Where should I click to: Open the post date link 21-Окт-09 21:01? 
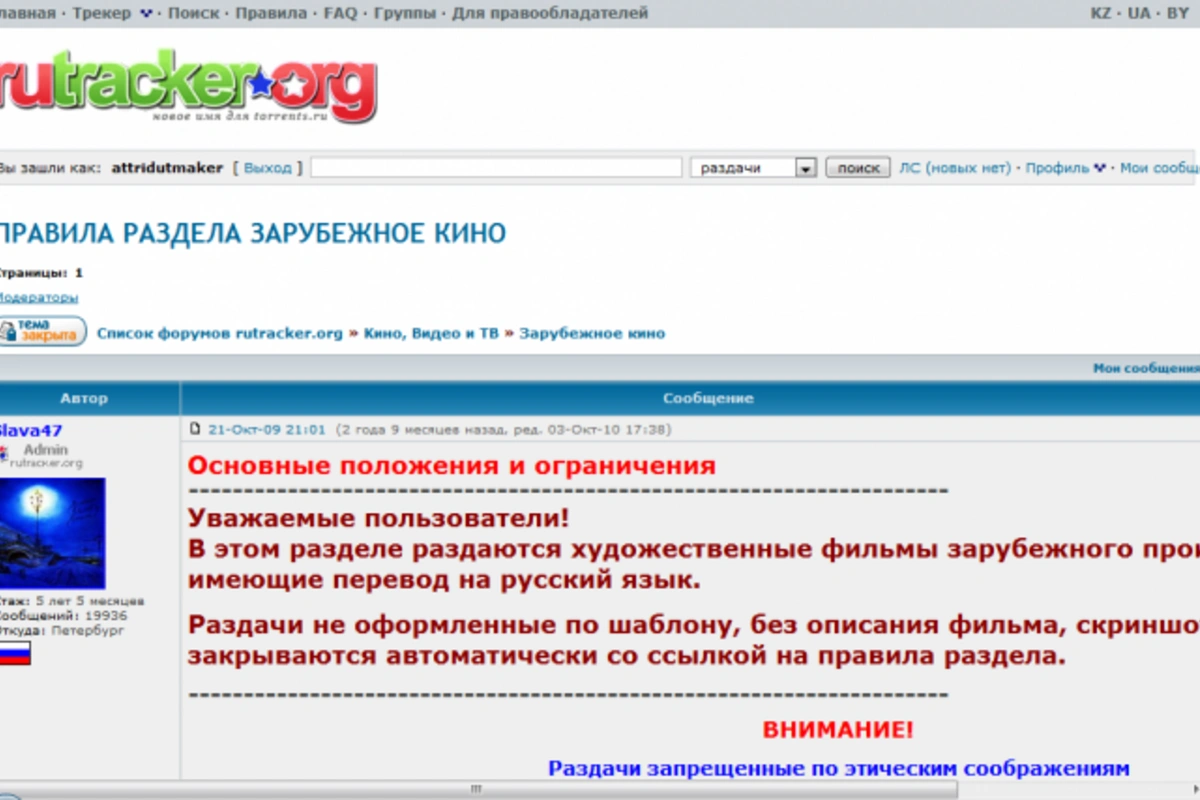267,430
